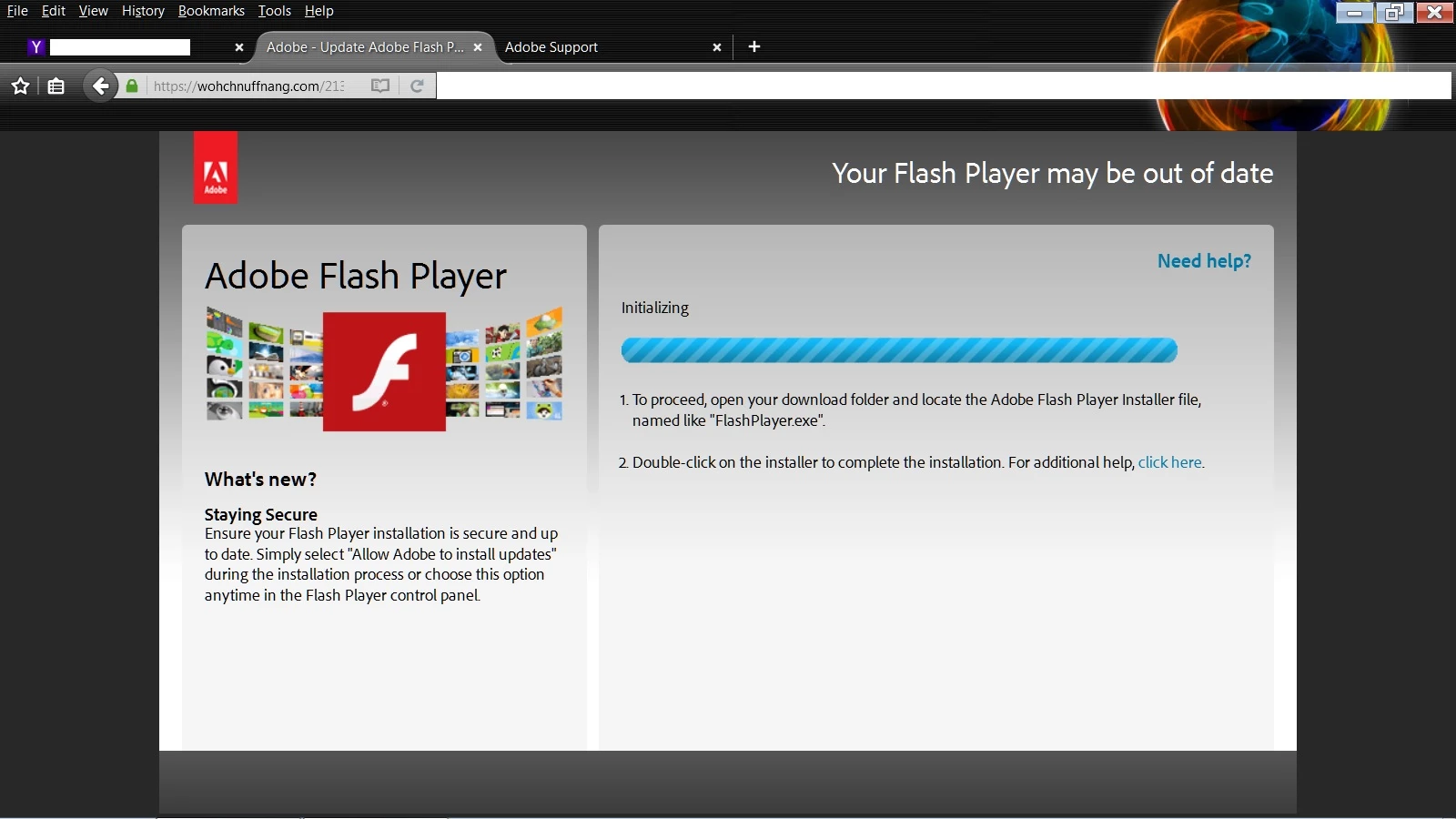Open the bookmarks list icon
Viewport: 1456px width, 819px height.
click(x=56, y=86)
